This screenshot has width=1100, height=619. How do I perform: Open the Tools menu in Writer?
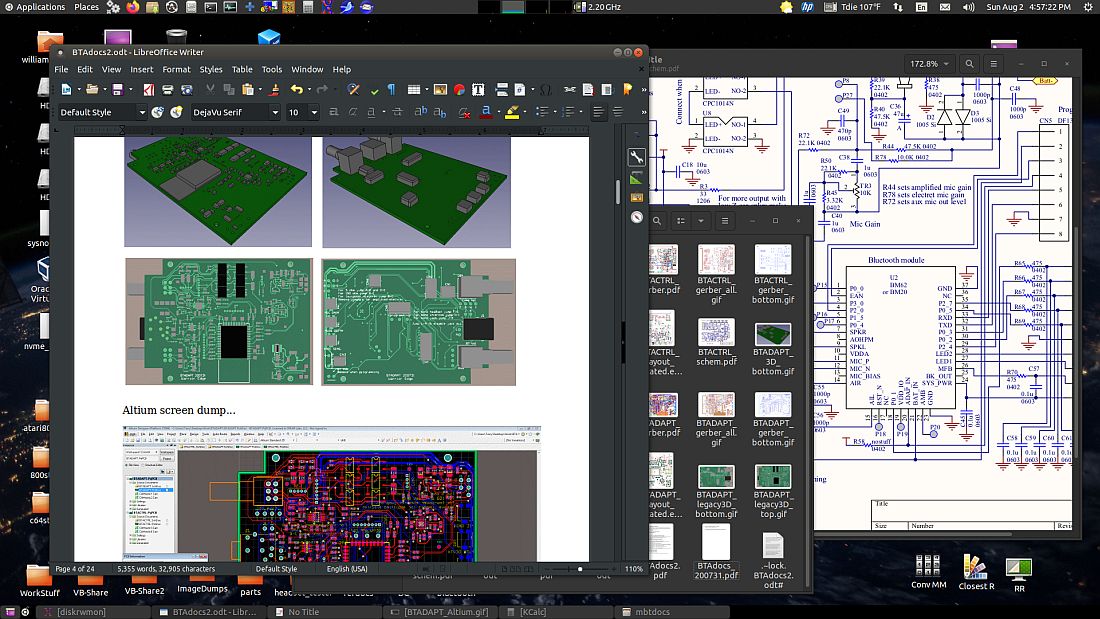pos(271,69)
